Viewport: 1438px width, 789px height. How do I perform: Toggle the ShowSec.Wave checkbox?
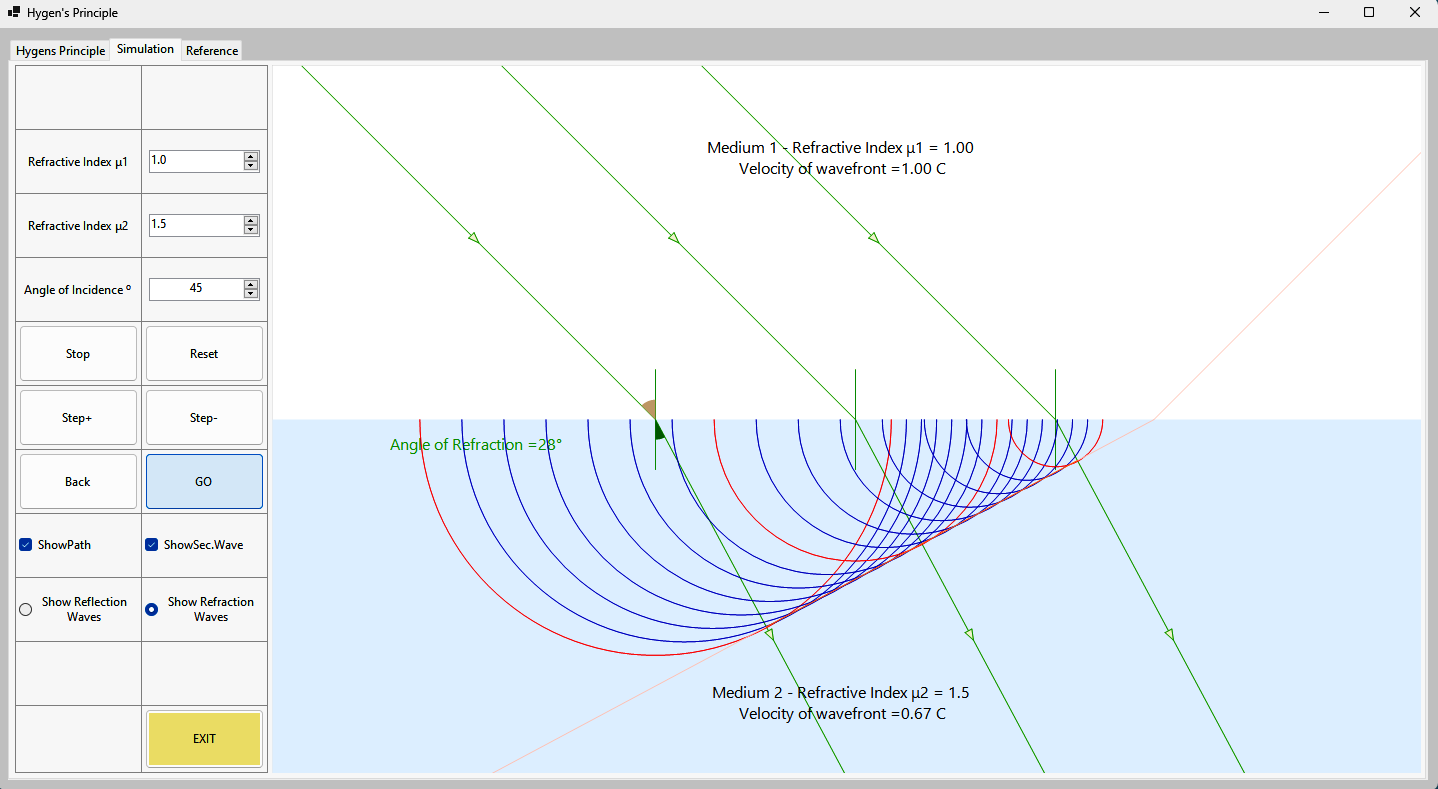(152, 545)
